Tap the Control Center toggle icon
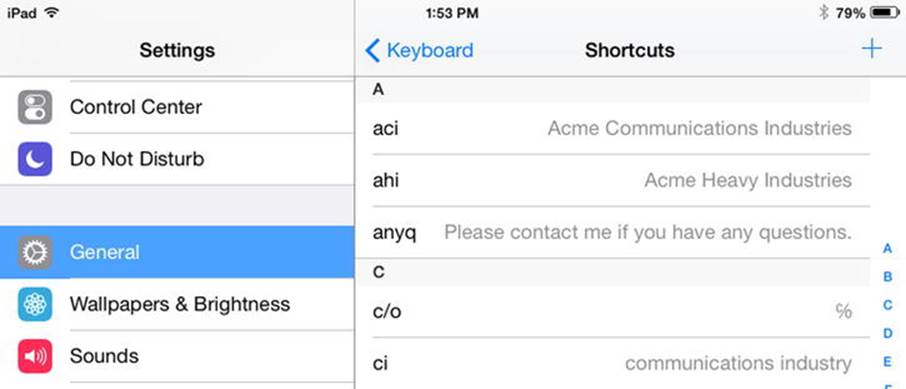The width and height of the screenshot is (906, 389). coord(35,107)
